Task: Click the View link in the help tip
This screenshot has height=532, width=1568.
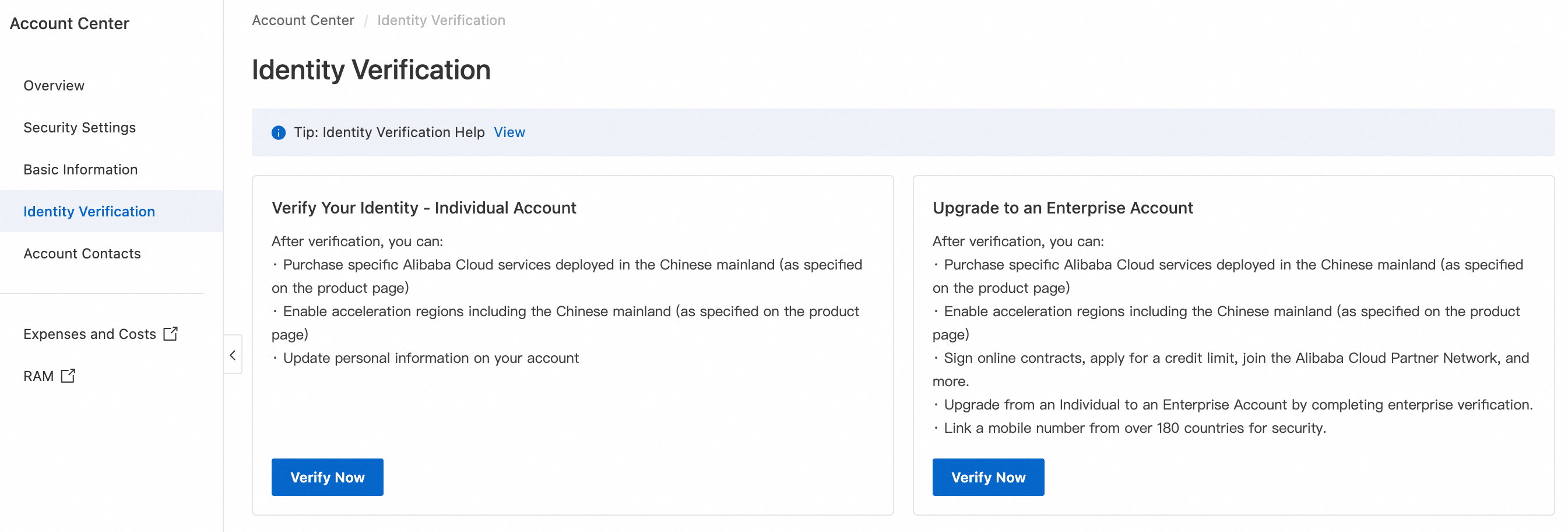Action: [x=509, y=133]
